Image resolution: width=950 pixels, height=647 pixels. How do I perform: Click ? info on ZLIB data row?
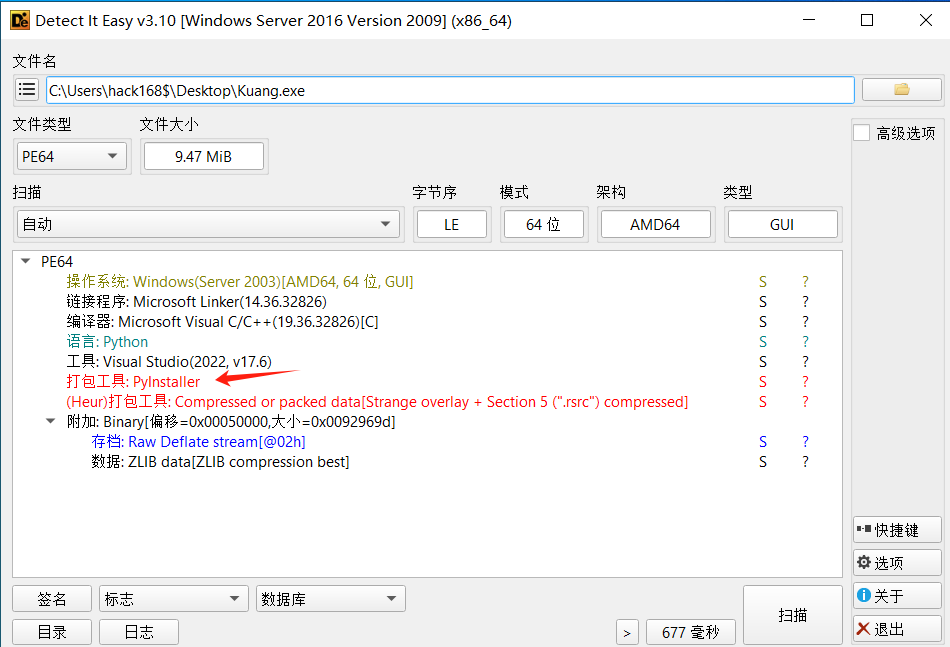[805, 462]
